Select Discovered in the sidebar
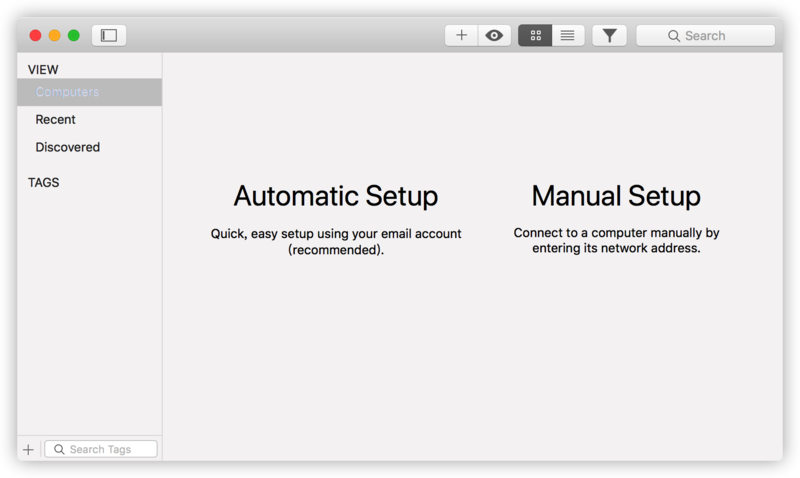 (89, 147)
